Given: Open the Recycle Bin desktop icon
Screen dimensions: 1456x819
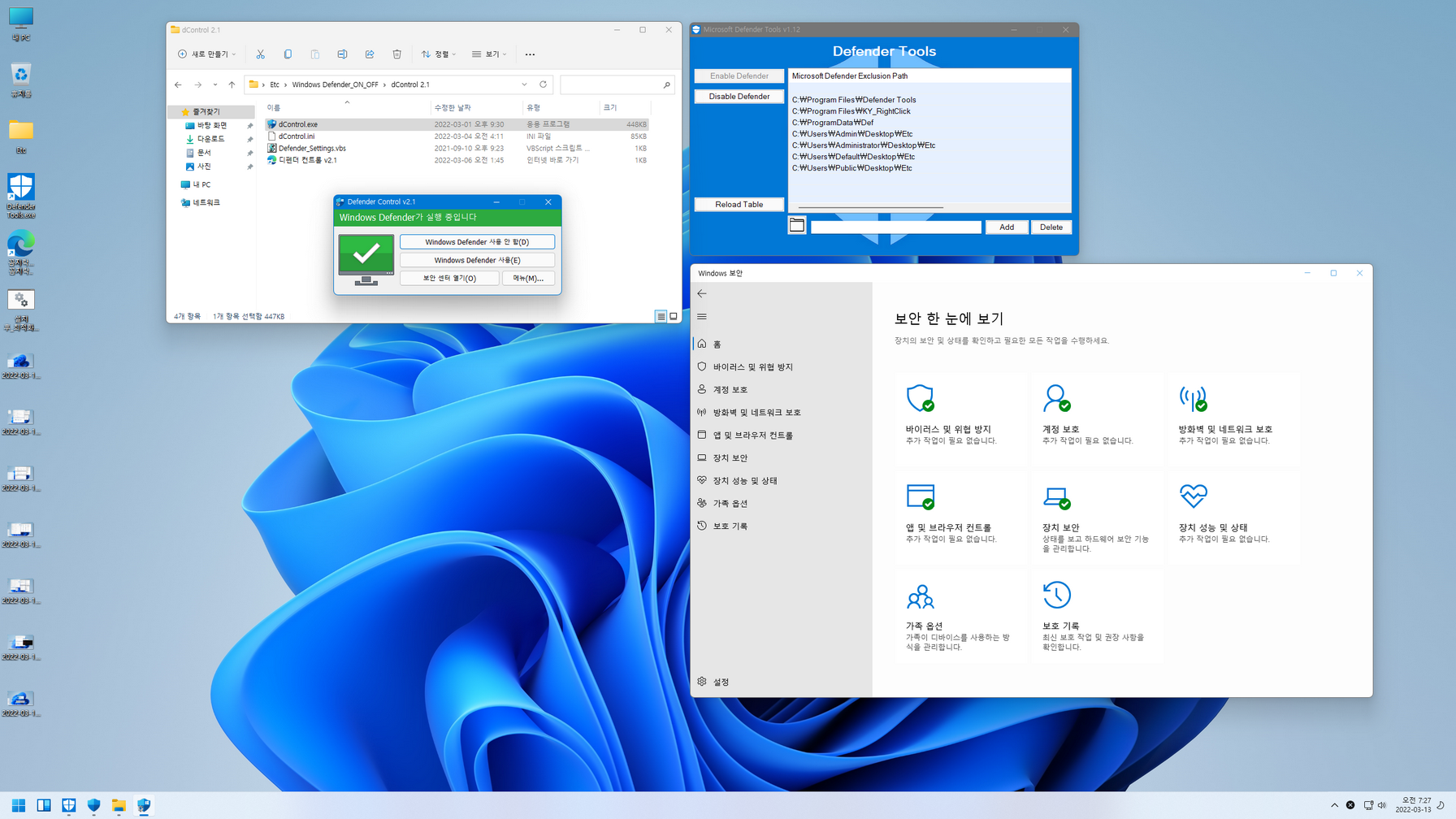Looking at the screenshot, I should [x=21, y=80].
